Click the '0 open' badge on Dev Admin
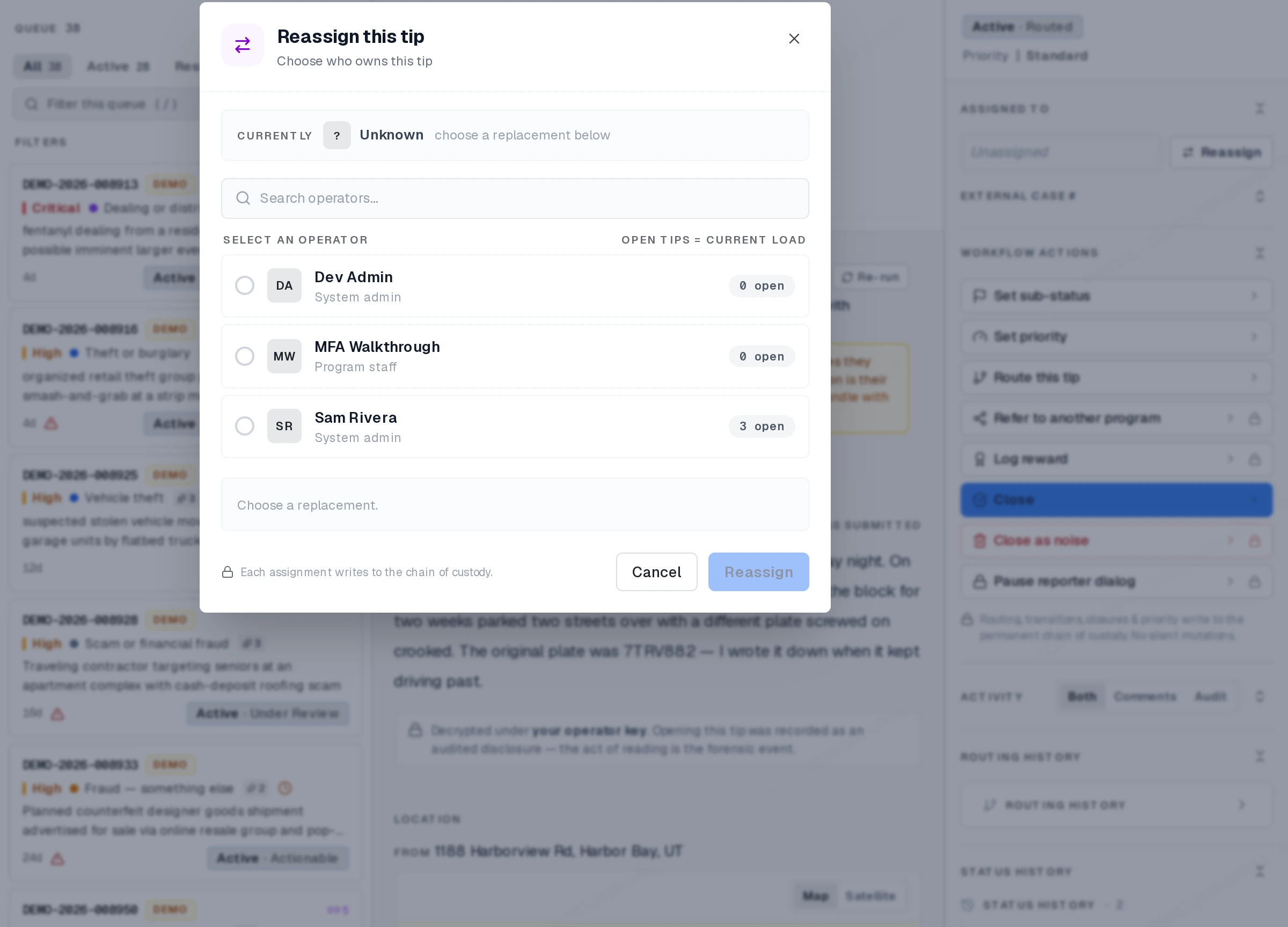 [762, 285]
